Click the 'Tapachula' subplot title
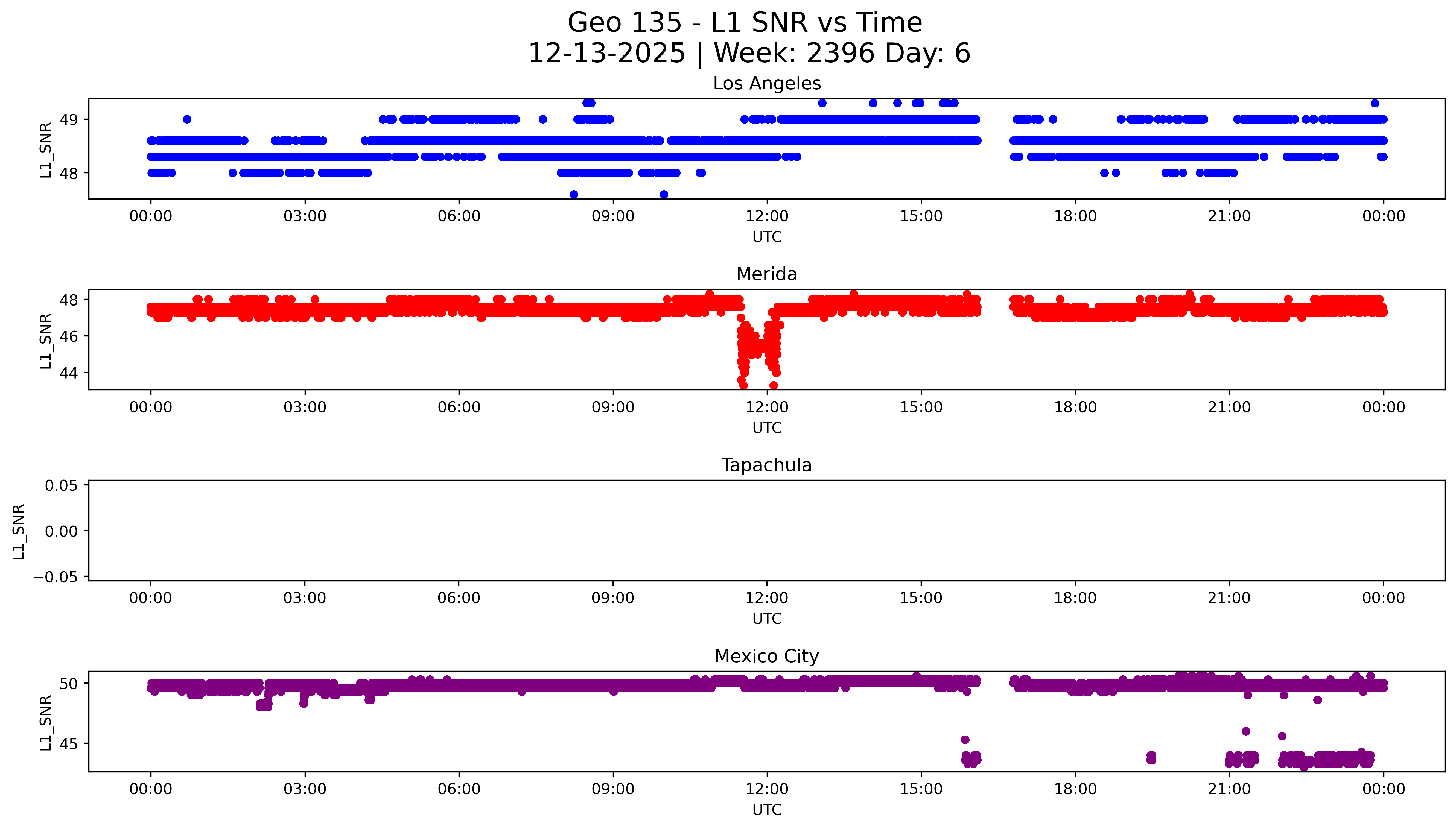Viewport: 1456px width, 829px height. [x=766, y=465]
